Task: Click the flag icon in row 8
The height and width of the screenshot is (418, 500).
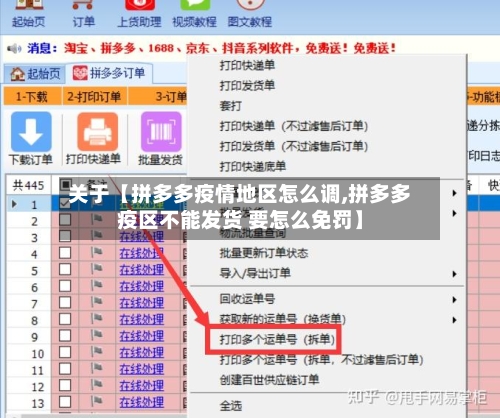Action: (x=96, y=319)
